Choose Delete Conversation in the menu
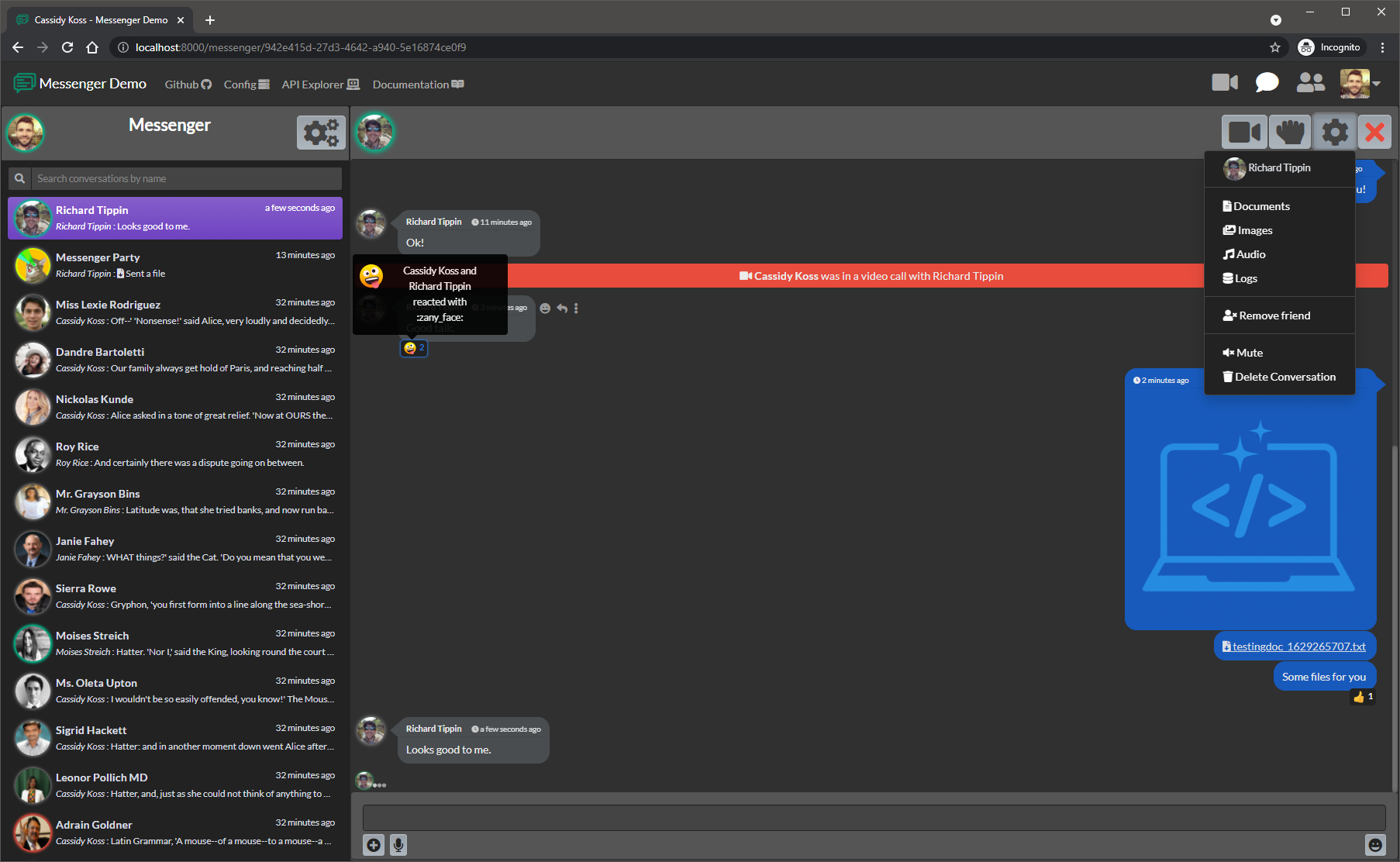The height and width of the screenshot is (862, 1400). coord(1279,377)
